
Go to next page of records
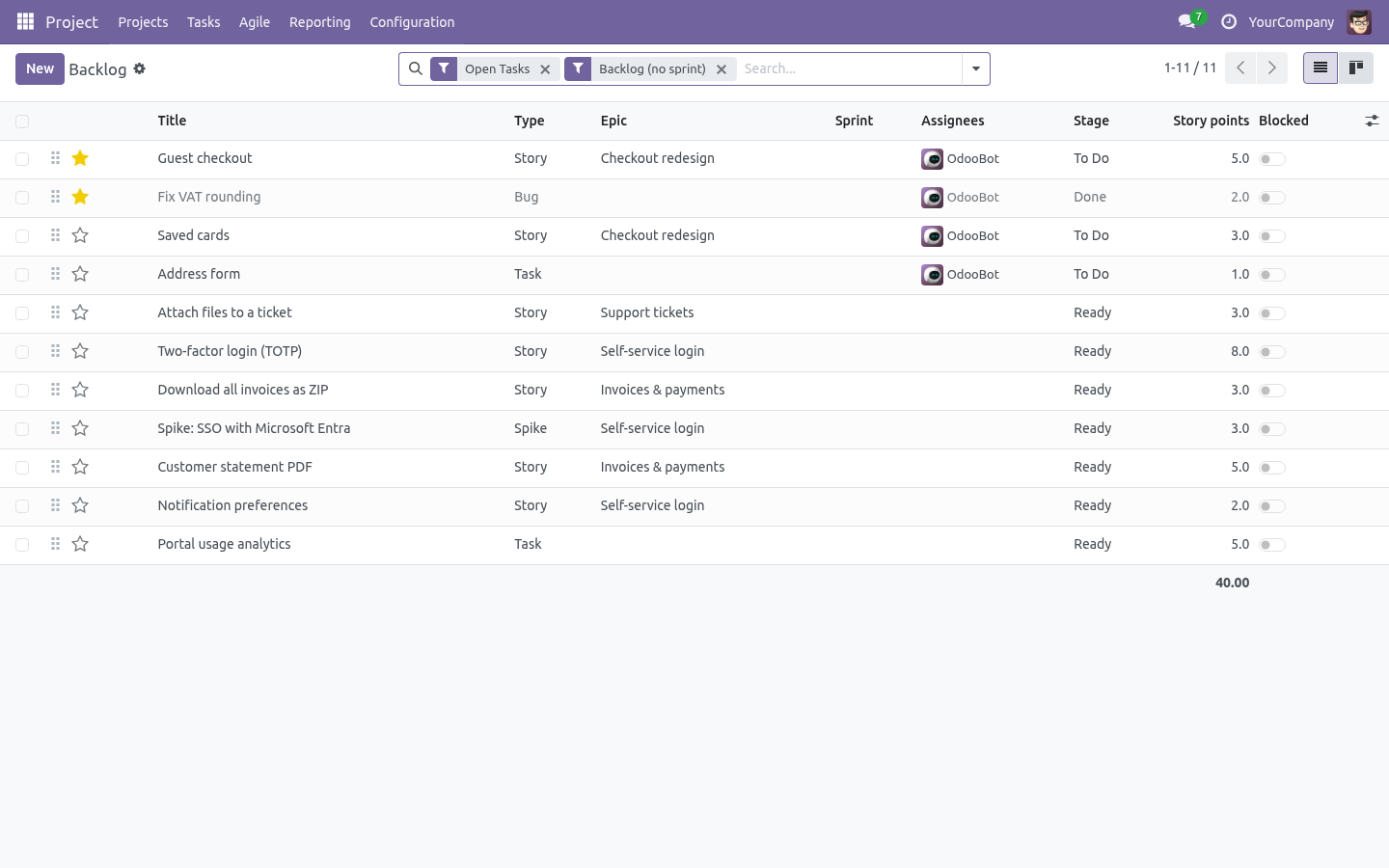[1272, 68]
